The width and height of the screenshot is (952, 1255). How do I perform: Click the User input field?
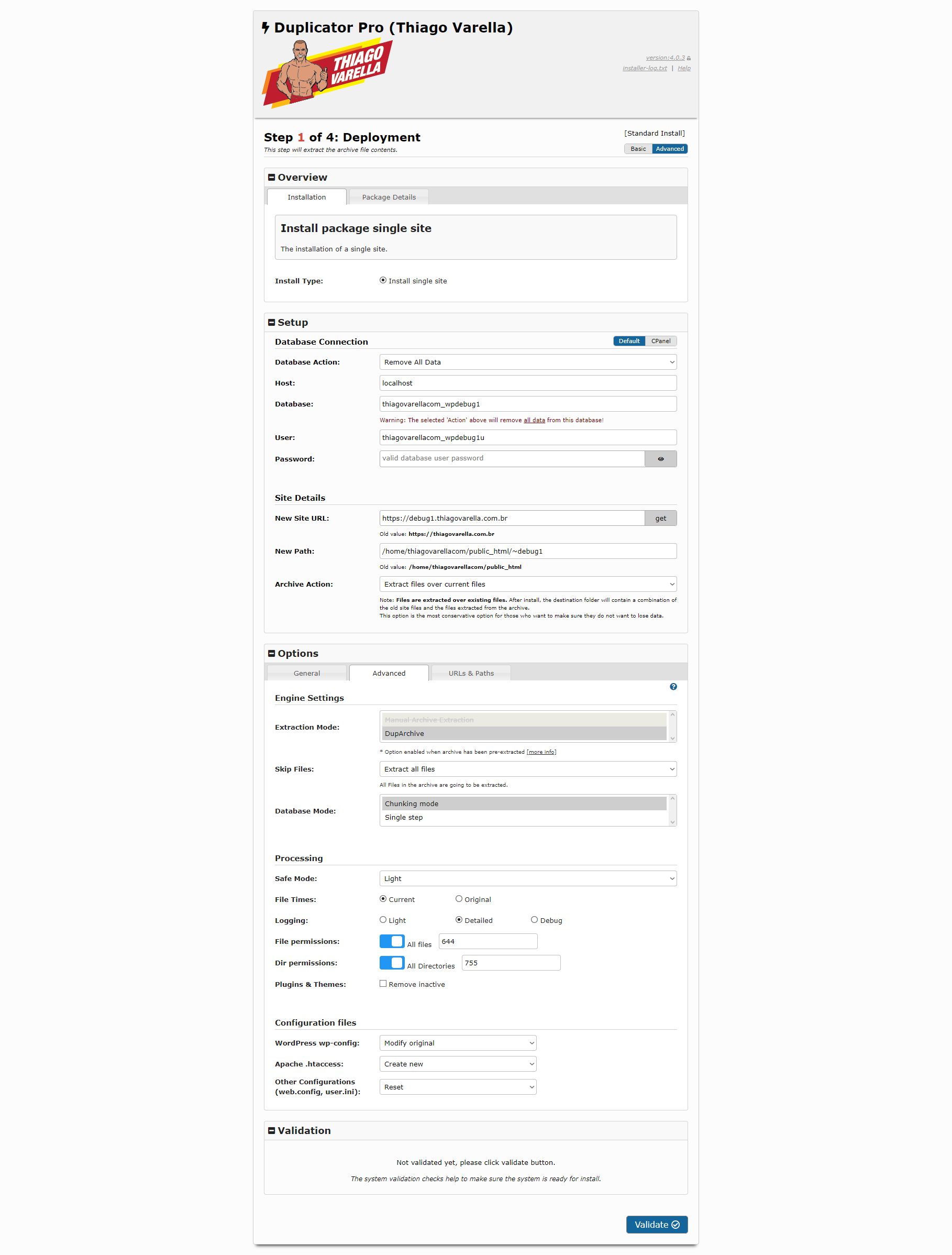click(528, 438)
